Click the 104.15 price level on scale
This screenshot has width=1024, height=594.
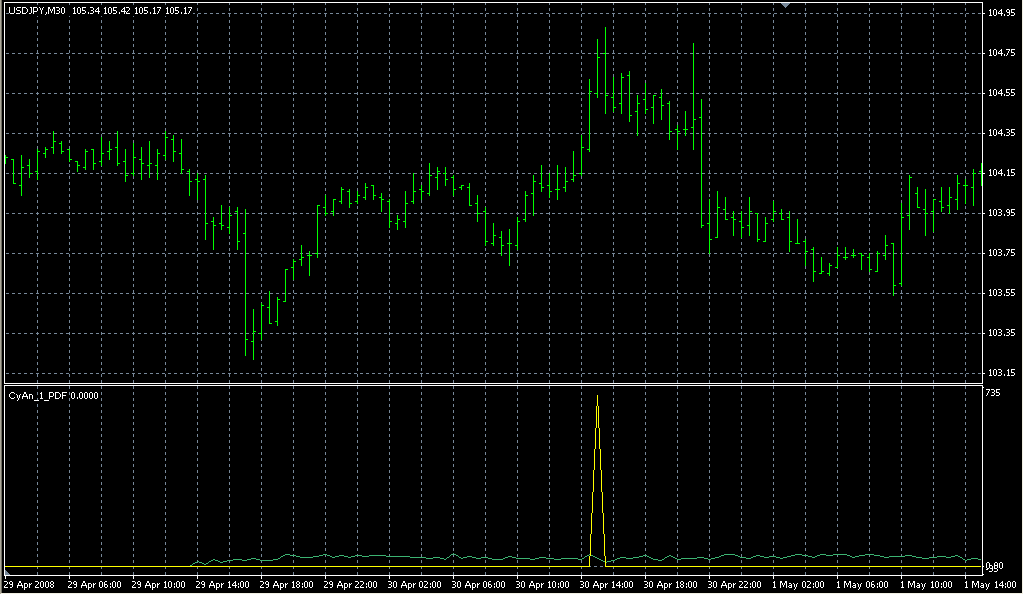tap(1002, 173)
